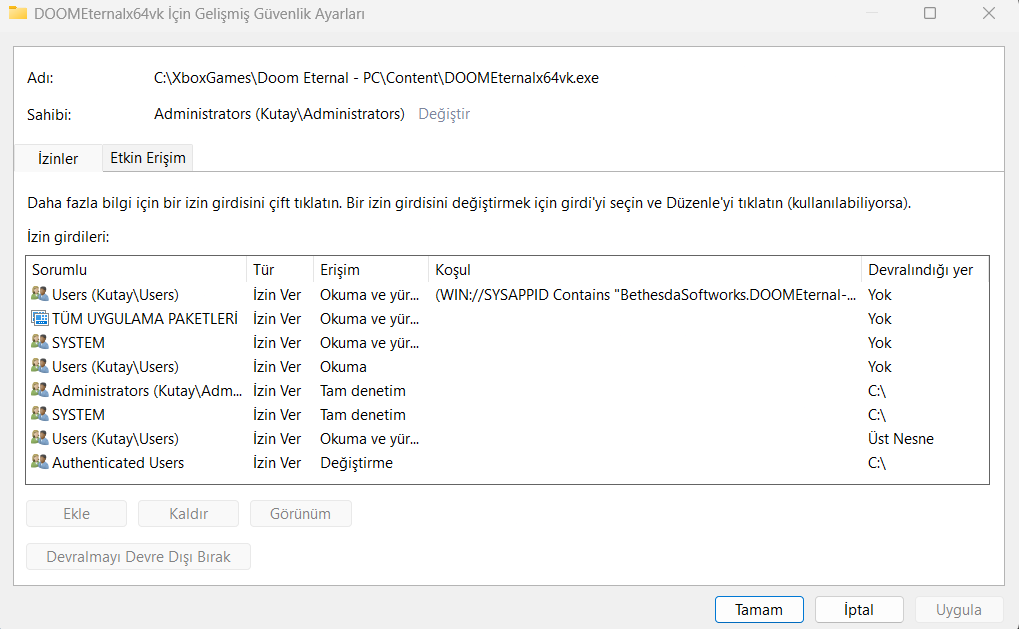Click the folder icon in the title bar
Screen dimensions: 1019x629
[18, 12]
